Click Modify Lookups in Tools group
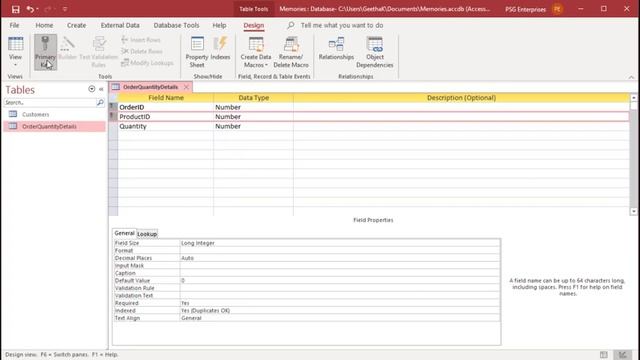Screen dimensions: 640x360 [147, 62]
